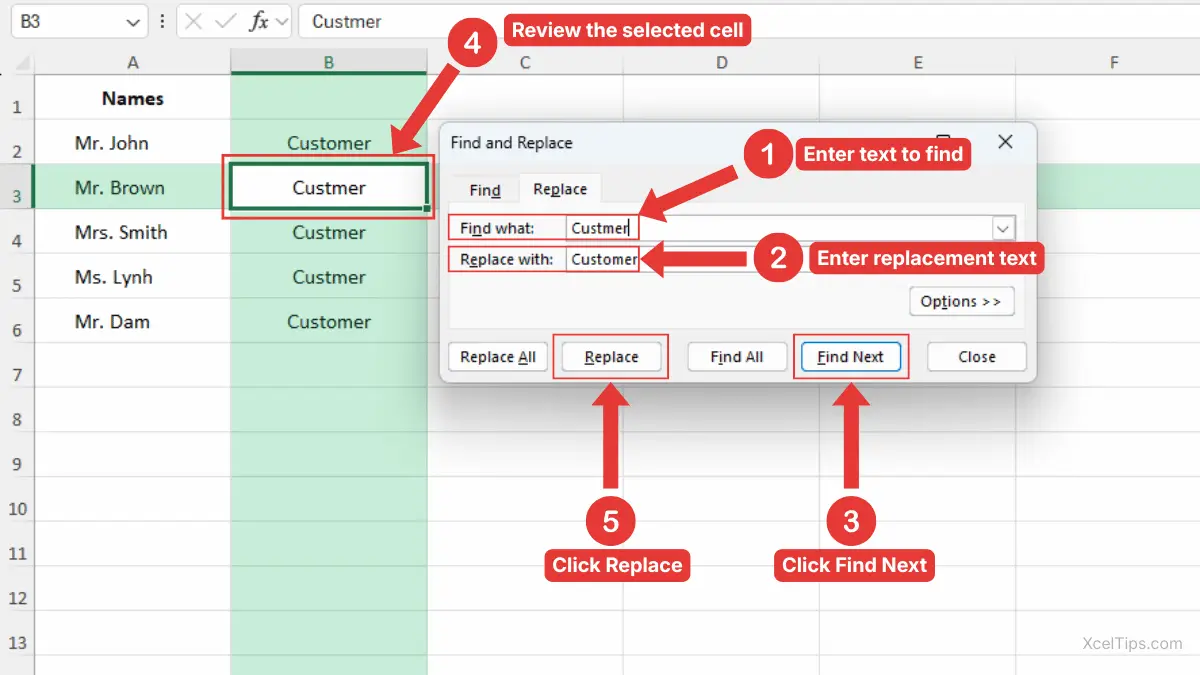Click the Mr. Dam cell

pyautogui.click(x=133, y=322)
